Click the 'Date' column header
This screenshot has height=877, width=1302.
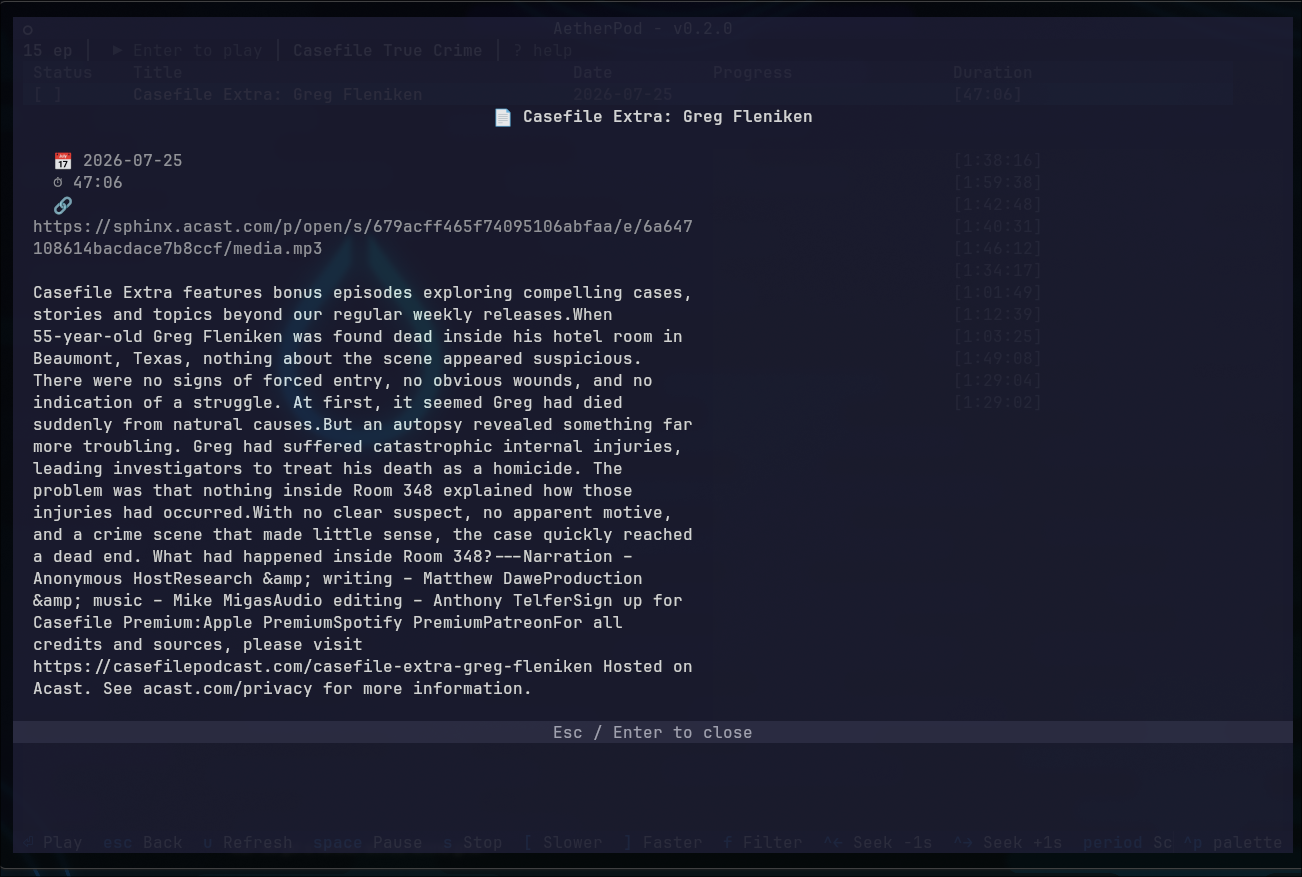pyautogui.click(x=593, y=72)
